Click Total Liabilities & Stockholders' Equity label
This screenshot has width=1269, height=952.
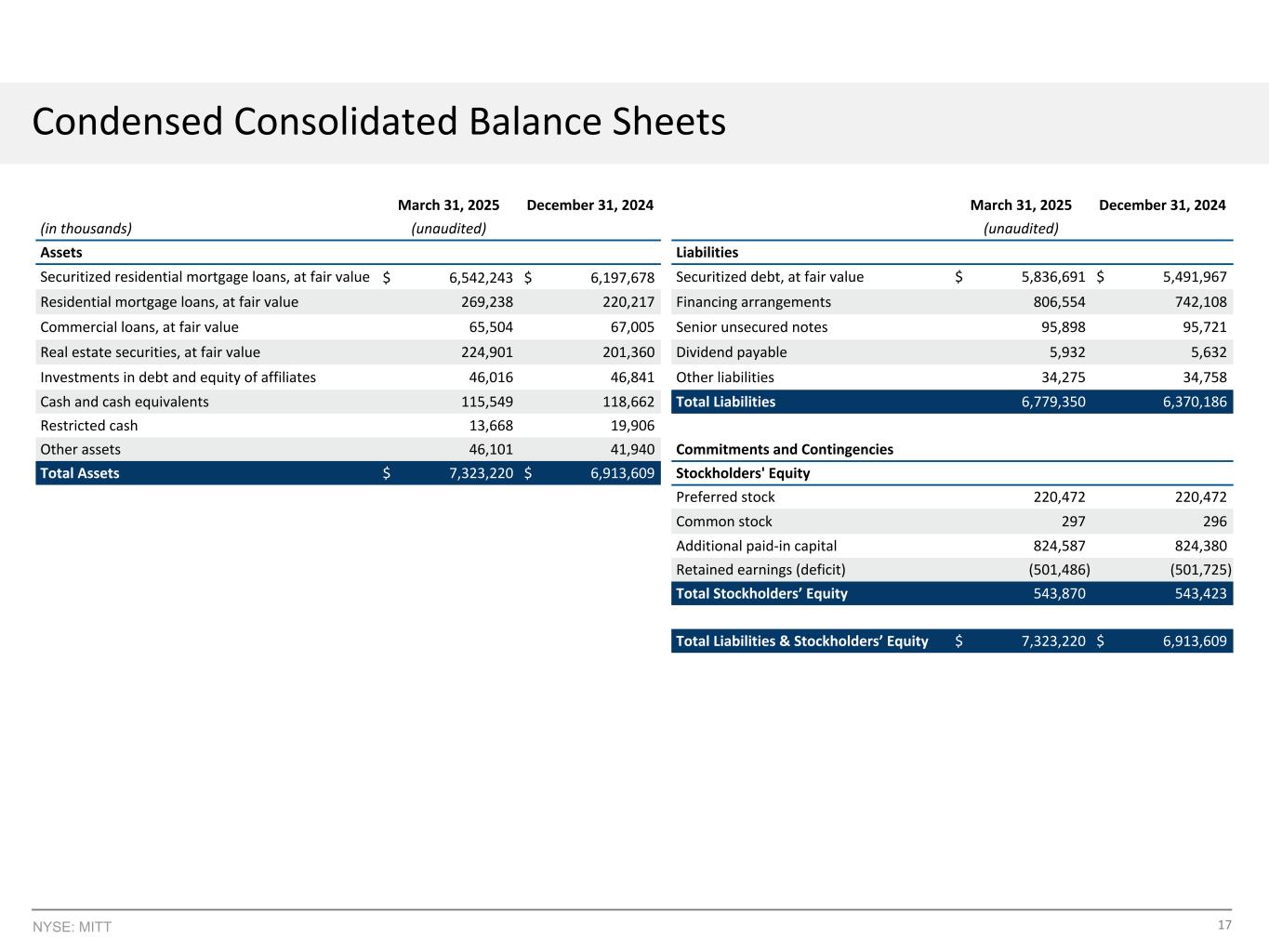coord(801,641)
